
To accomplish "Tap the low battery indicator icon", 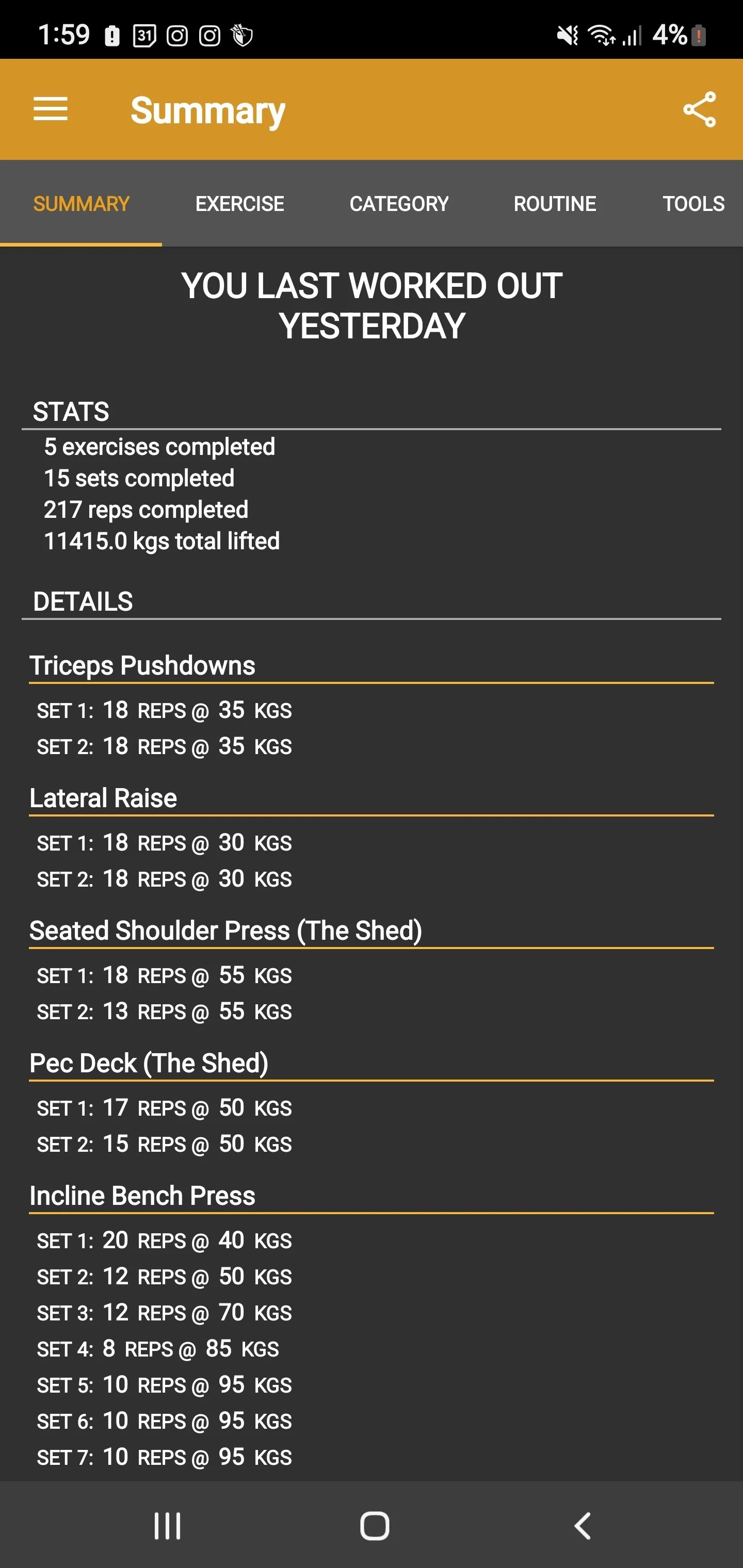I will [x=699, y=35].
